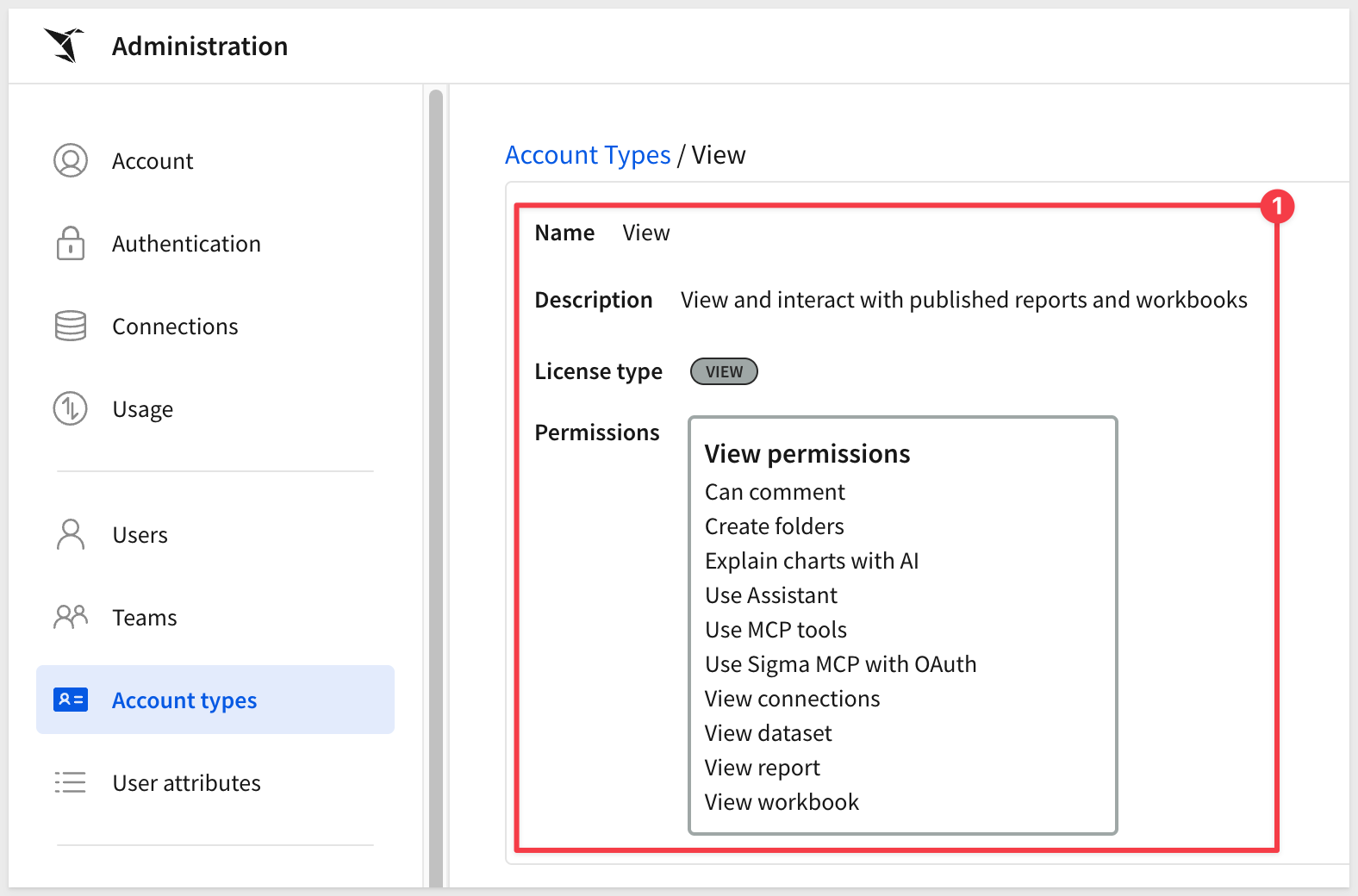Click the Sigma bird logo
The width and height of the screenshot is (1358, 896).
[64, 46]
